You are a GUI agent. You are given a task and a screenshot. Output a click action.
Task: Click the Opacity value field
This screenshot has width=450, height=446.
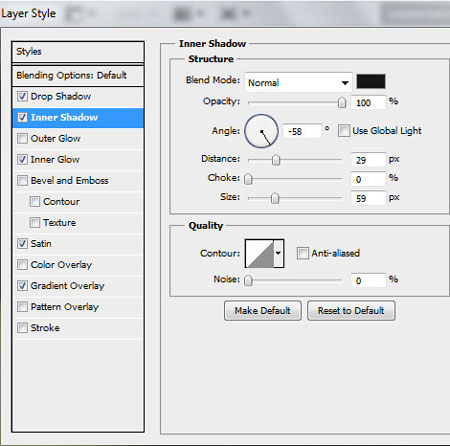[368, 103]
